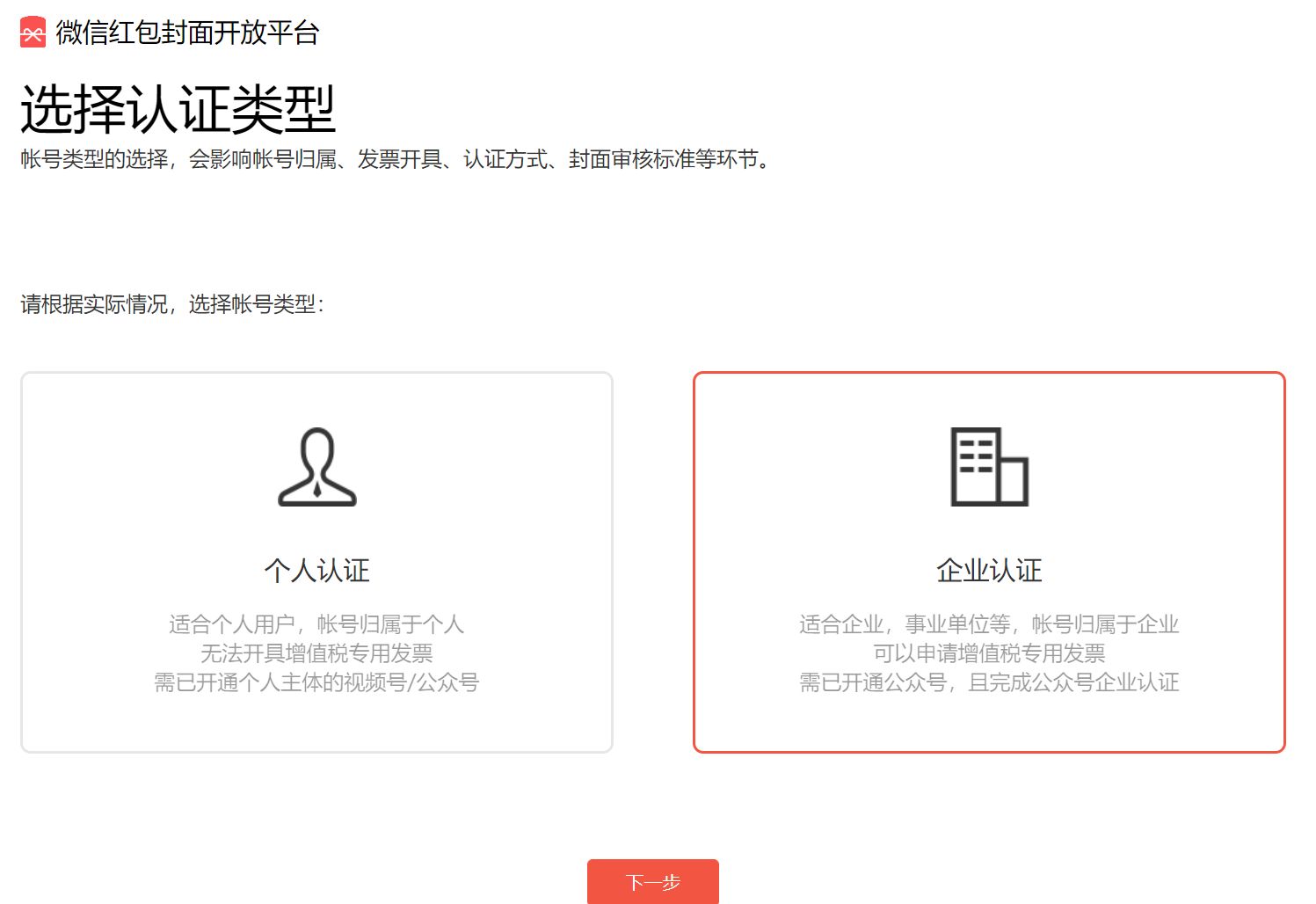Click the person silhouette icon
The width and height of the screenshot is (1316, 904).
coord(316,466)
